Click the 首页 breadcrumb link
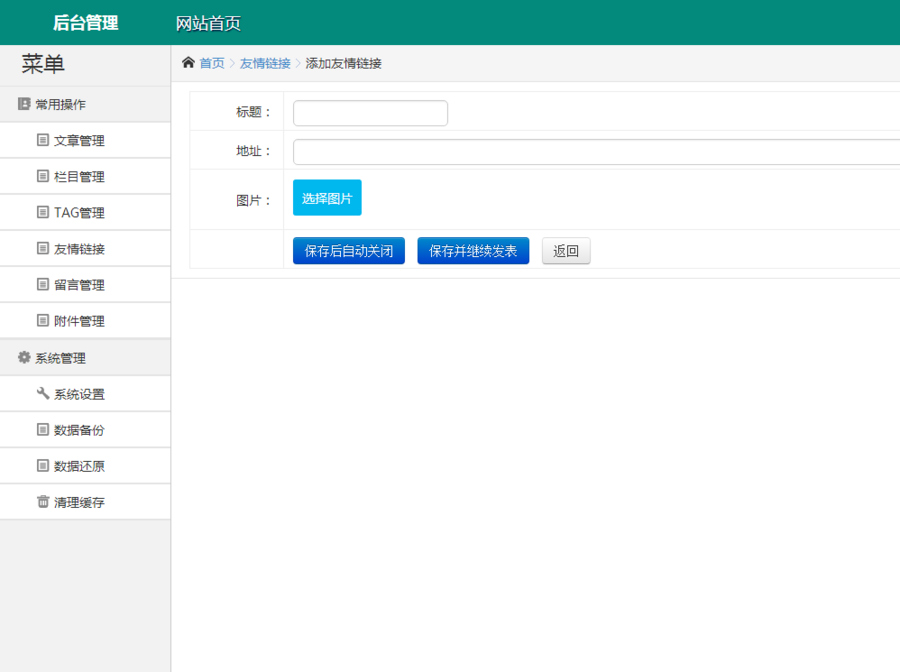 (x=211, y=63)
